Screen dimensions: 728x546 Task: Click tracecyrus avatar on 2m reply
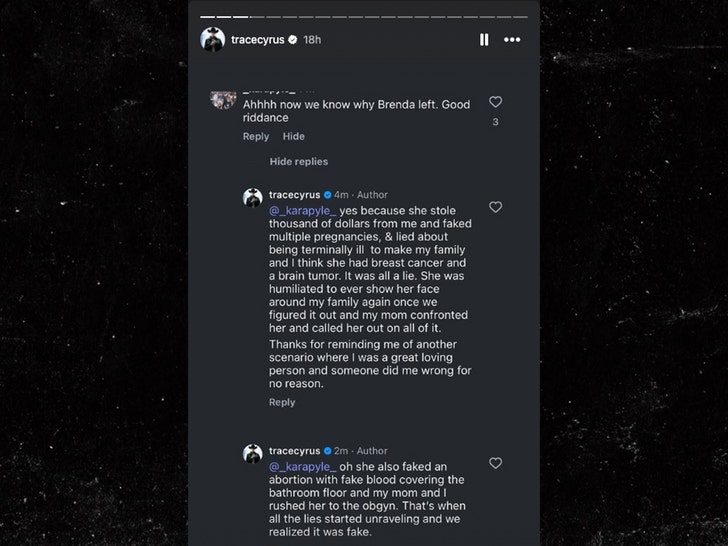[x=253, y=453]
